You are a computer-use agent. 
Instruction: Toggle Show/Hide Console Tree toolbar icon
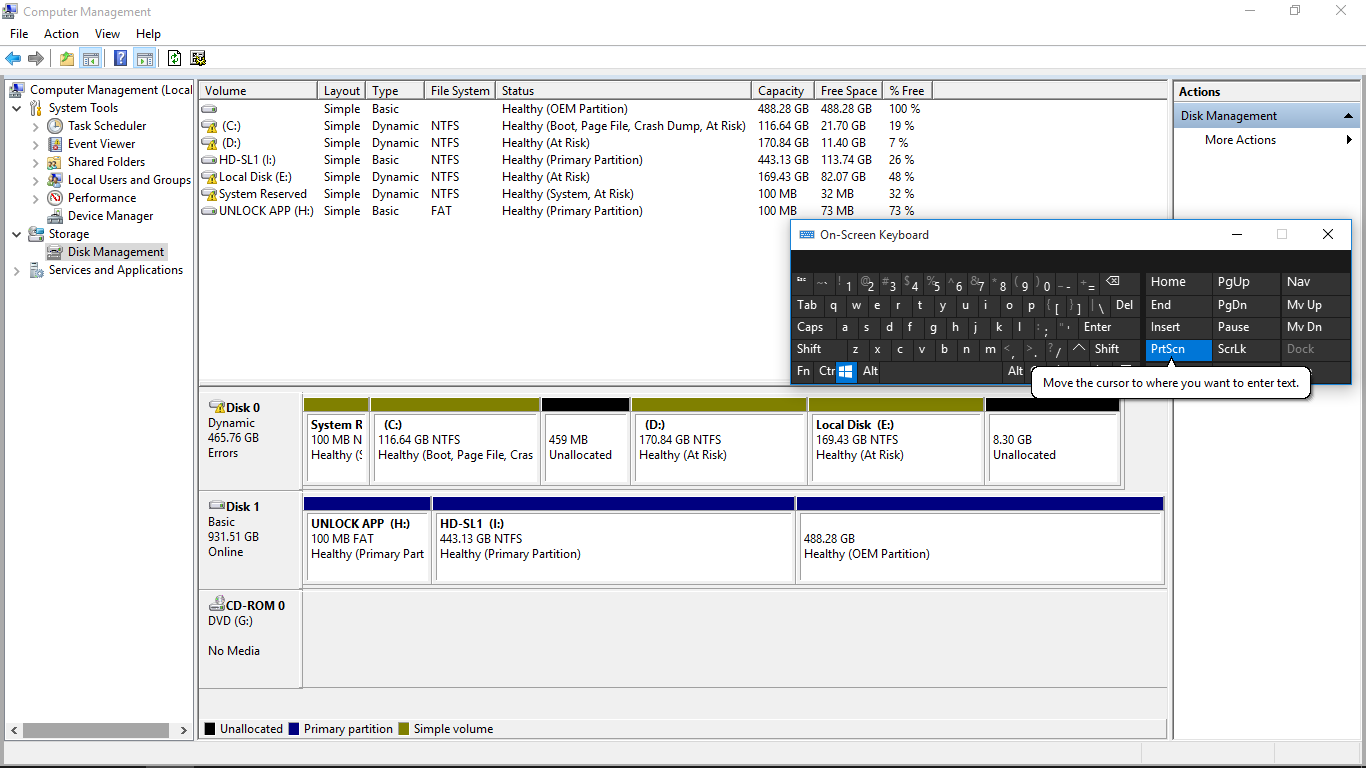click(90, 58)
